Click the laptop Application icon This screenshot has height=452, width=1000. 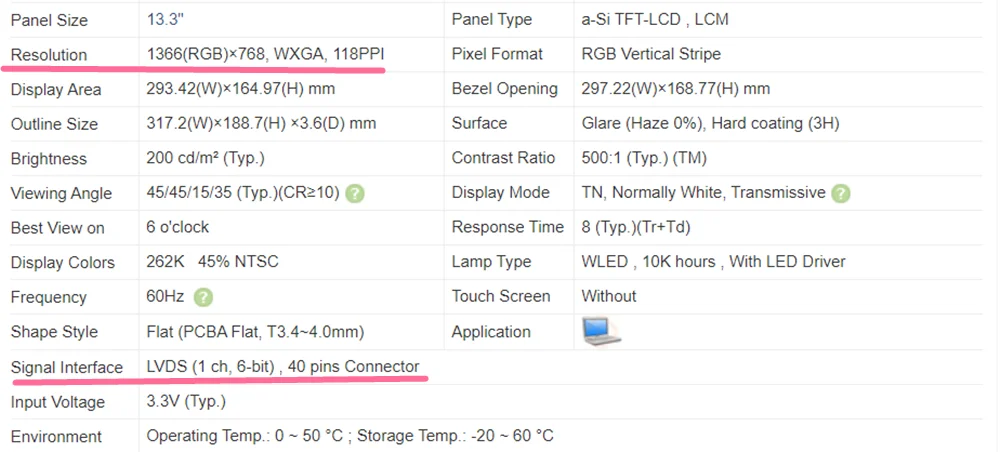[x=601, y=332]
